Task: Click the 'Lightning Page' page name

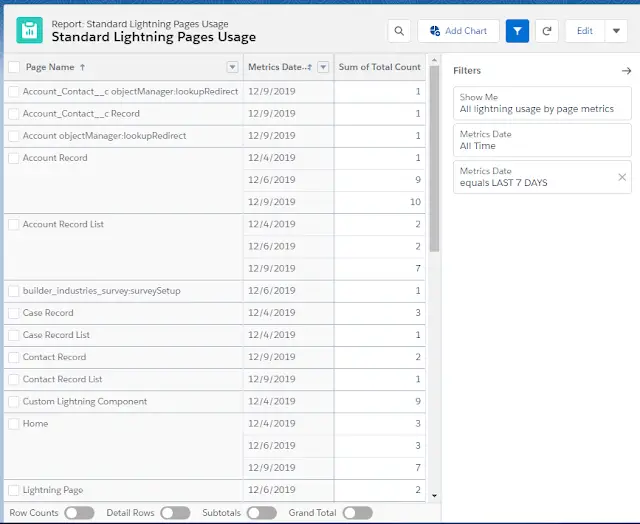Action: coord(53,490)
